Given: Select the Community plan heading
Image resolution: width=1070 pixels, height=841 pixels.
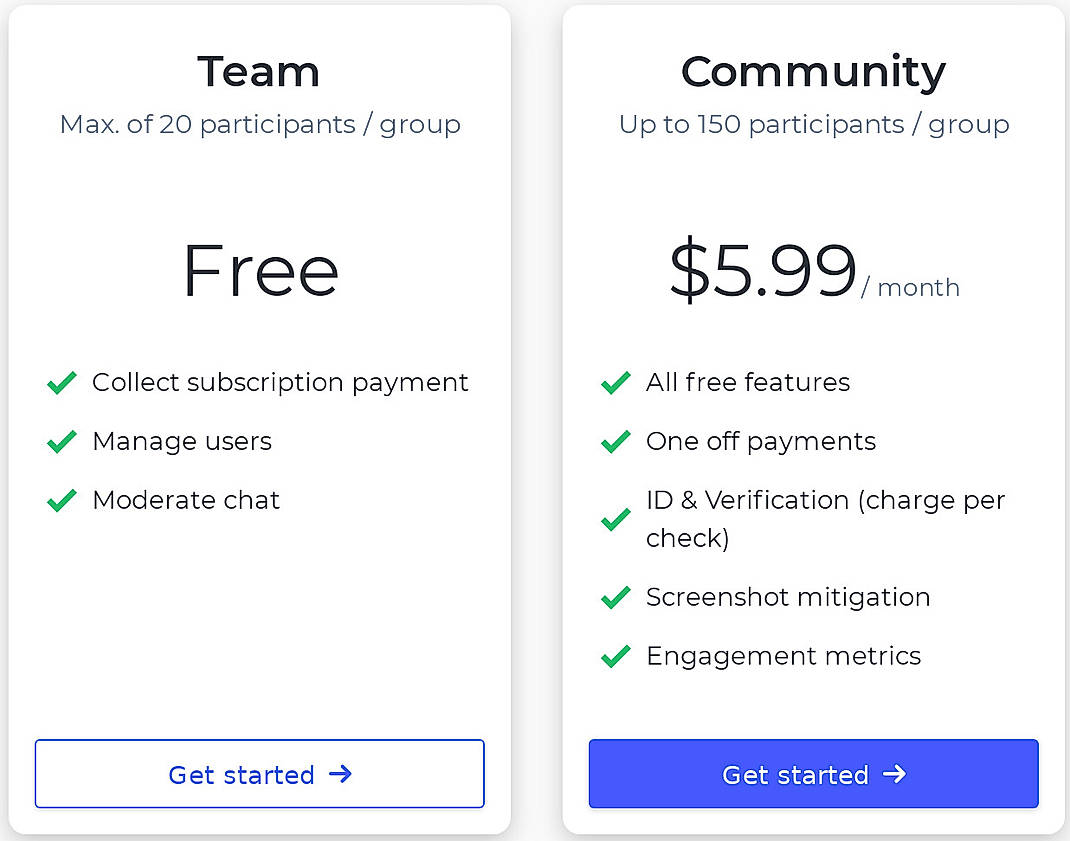Looking at the screenshot, I should [x=813, y=71].
